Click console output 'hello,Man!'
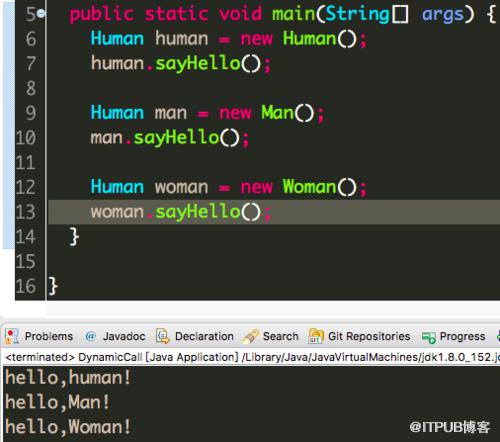500x442 pixels. tap(57, 402)
